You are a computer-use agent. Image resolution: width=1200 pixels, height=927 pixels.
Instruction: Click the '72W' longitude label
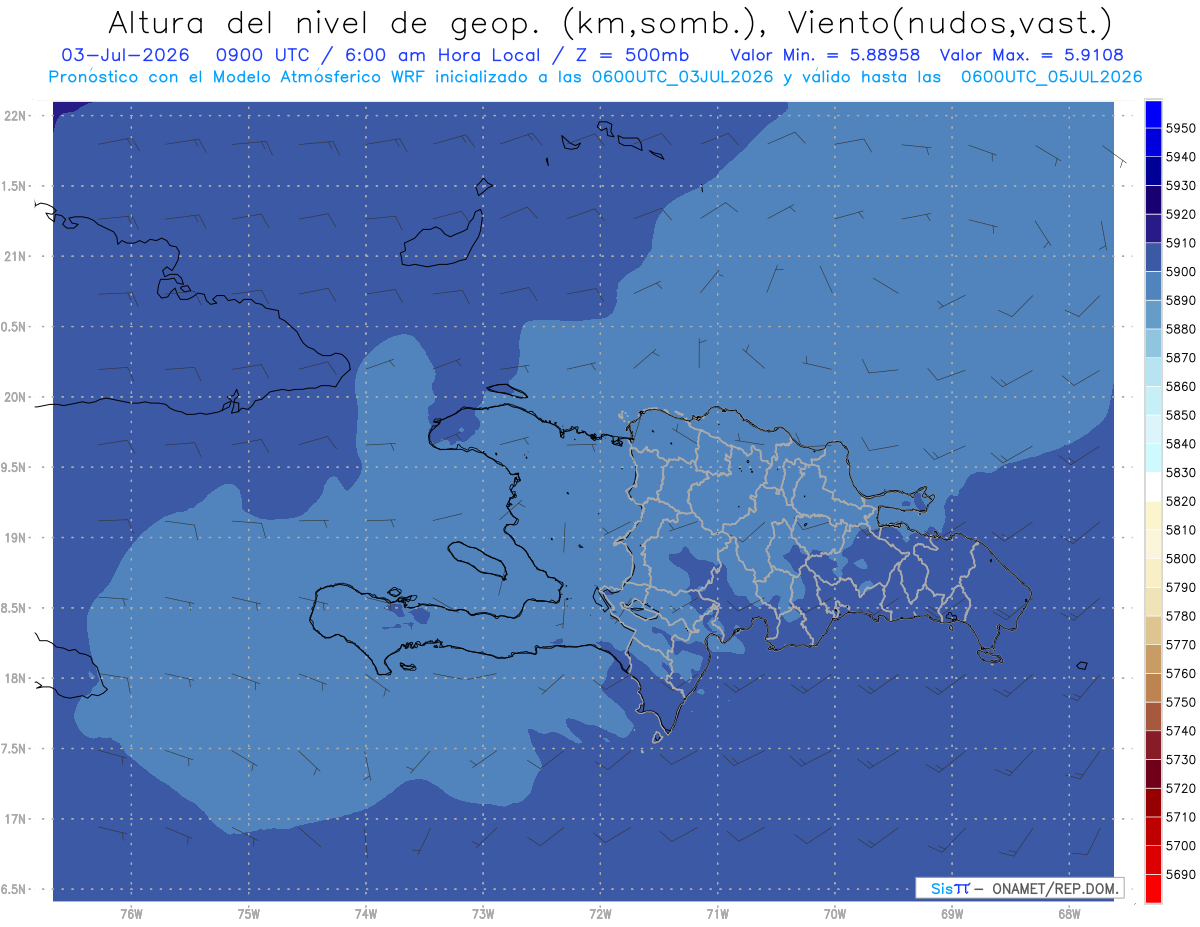(x=600, y=914)
